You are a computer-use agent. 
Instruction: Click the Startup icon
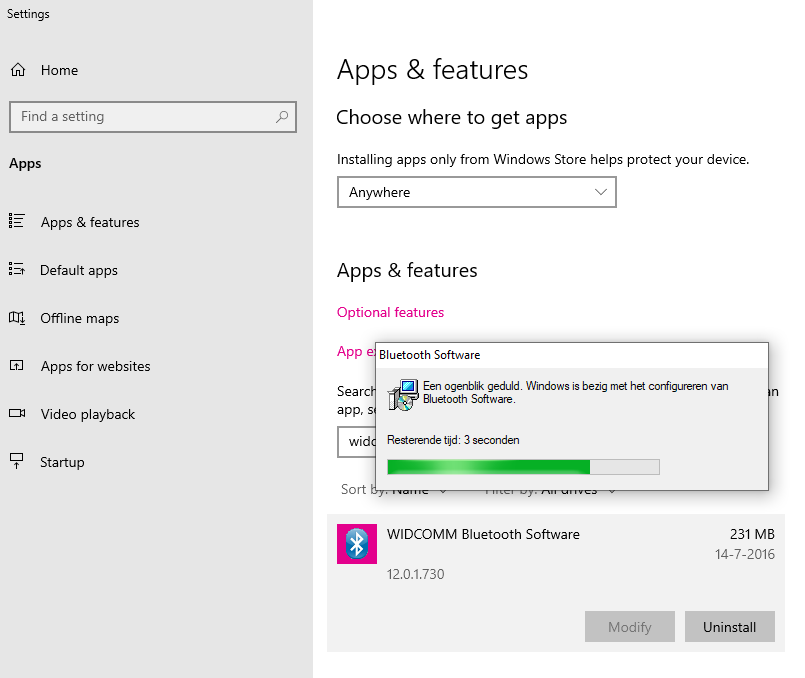pyautogui.click(x=16, y=461)
